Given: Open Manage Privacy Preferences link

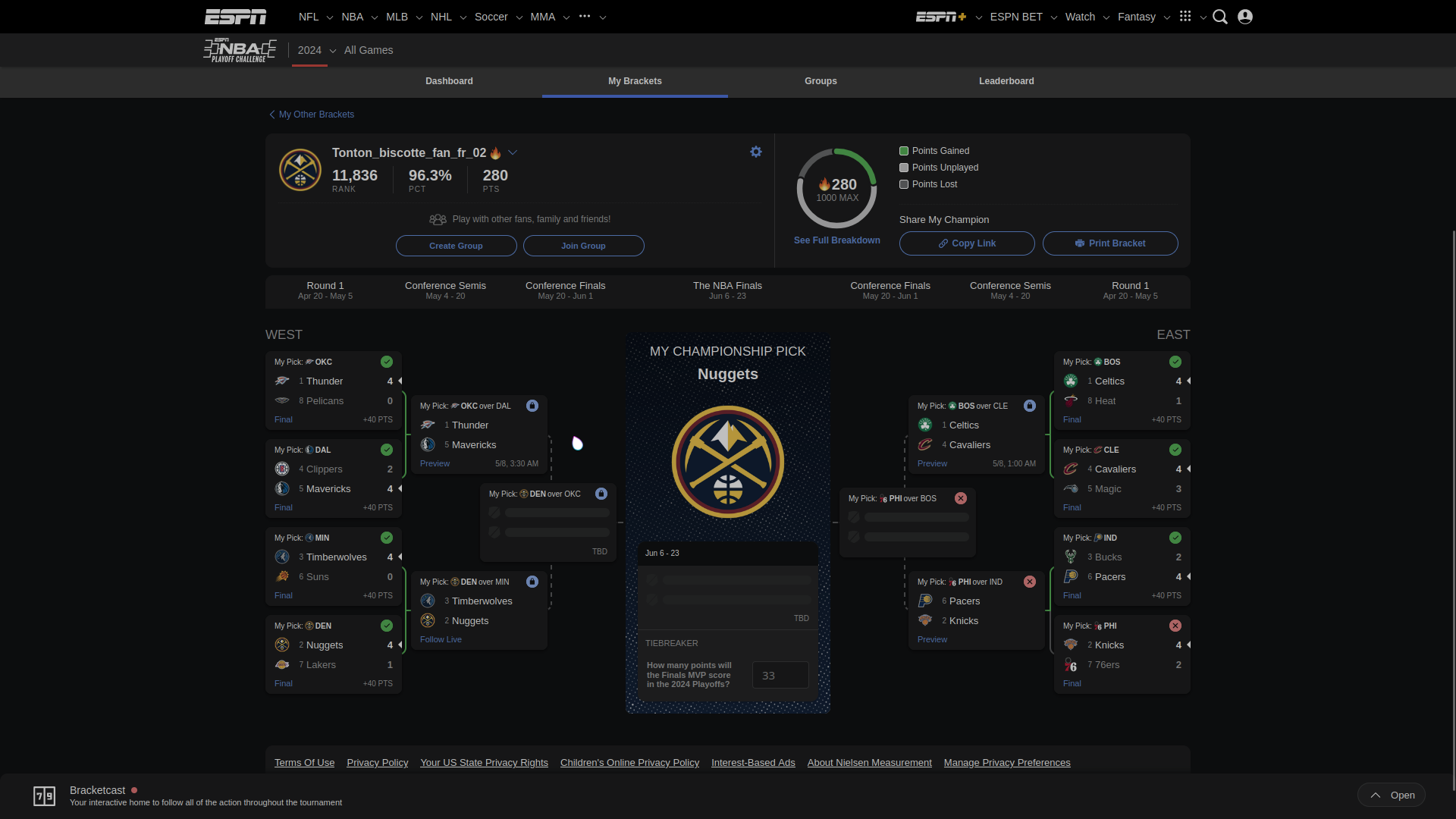Looking at the screenshot, I should (x=1007, y=763).
